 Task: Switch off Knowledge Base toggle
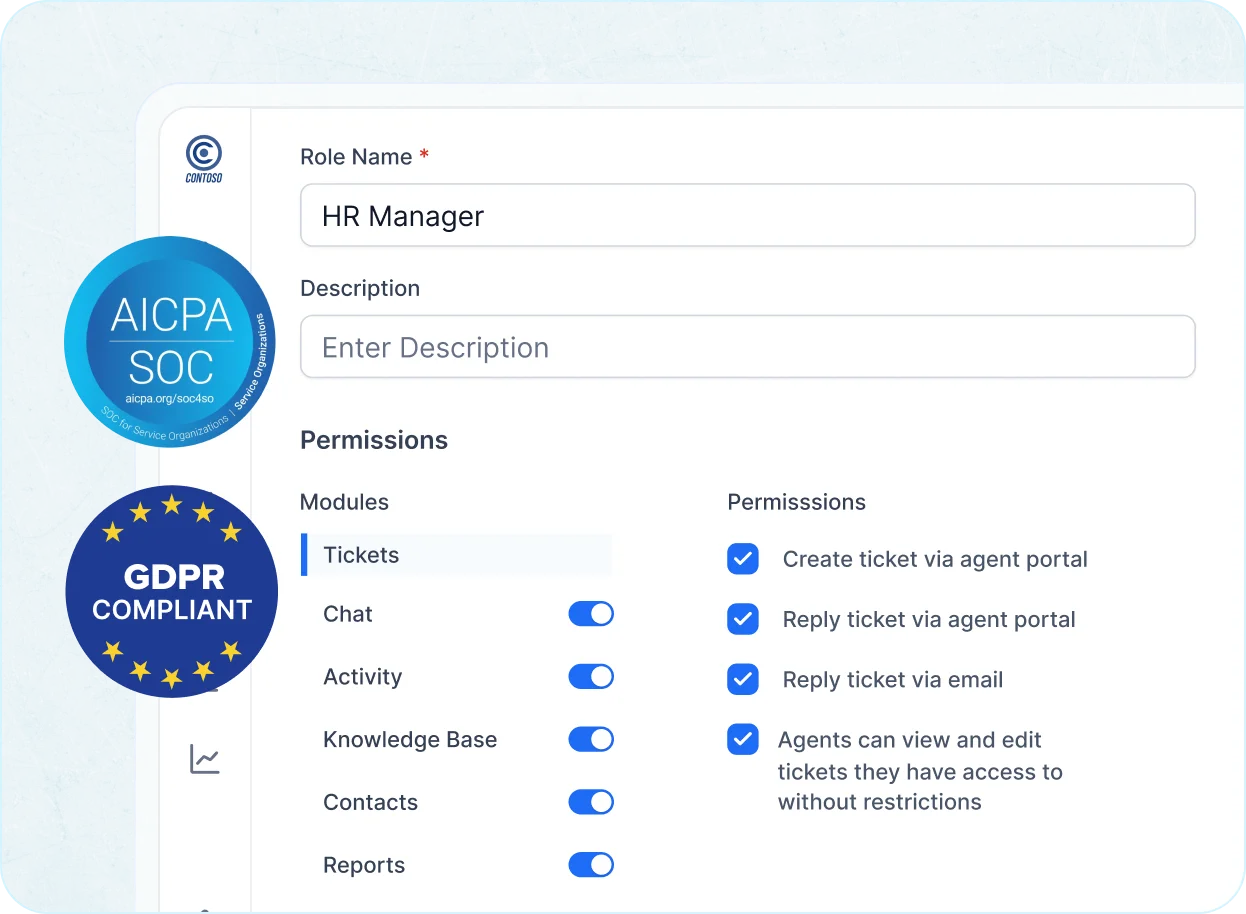pyautogui.click(x=591, y=739)
